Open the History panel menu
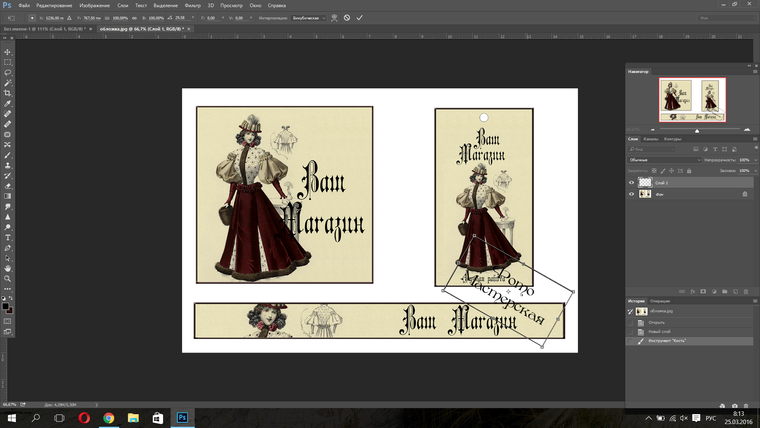 click(755, 301)
